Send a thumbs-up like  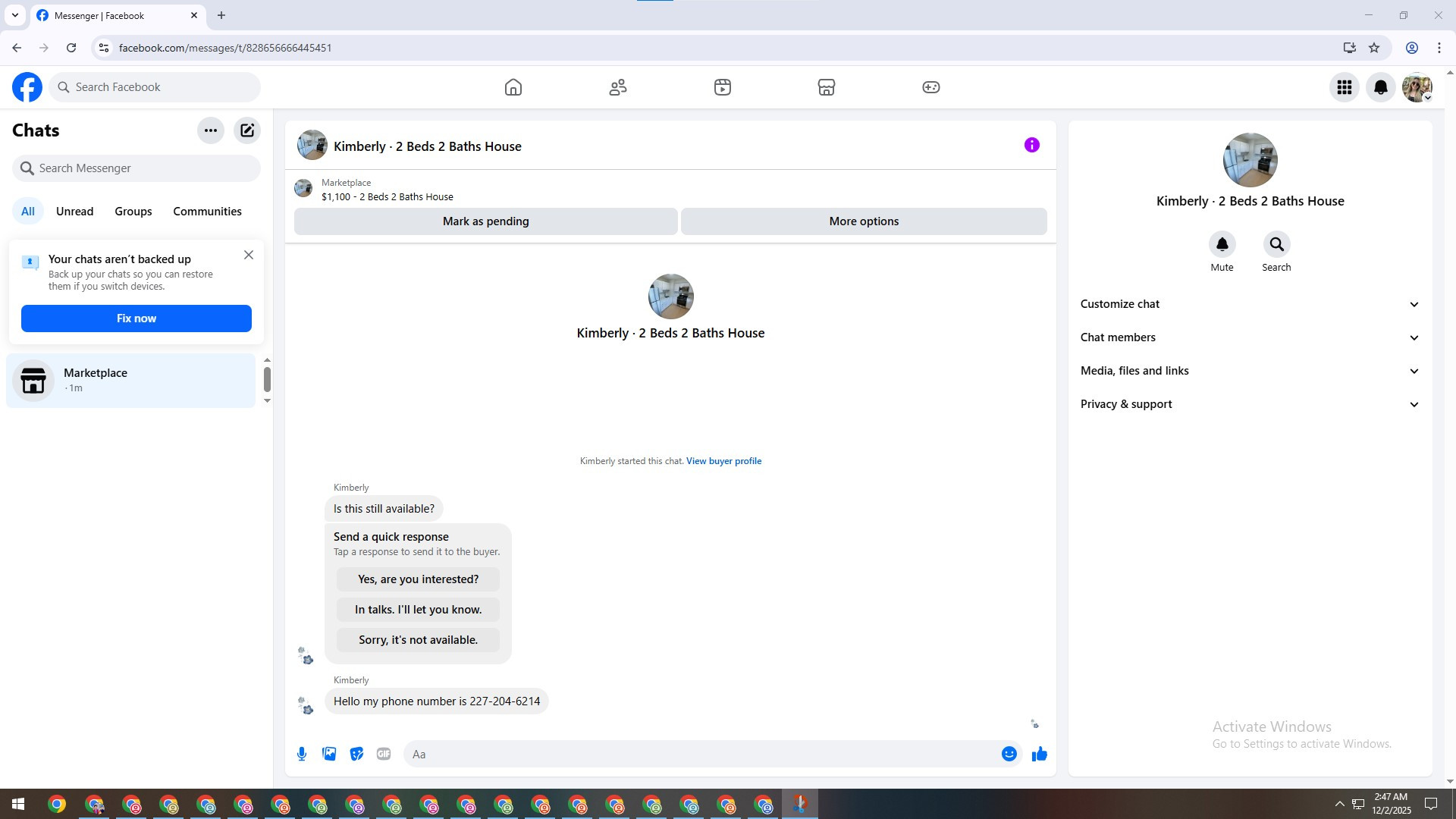tap(1040, 754)
